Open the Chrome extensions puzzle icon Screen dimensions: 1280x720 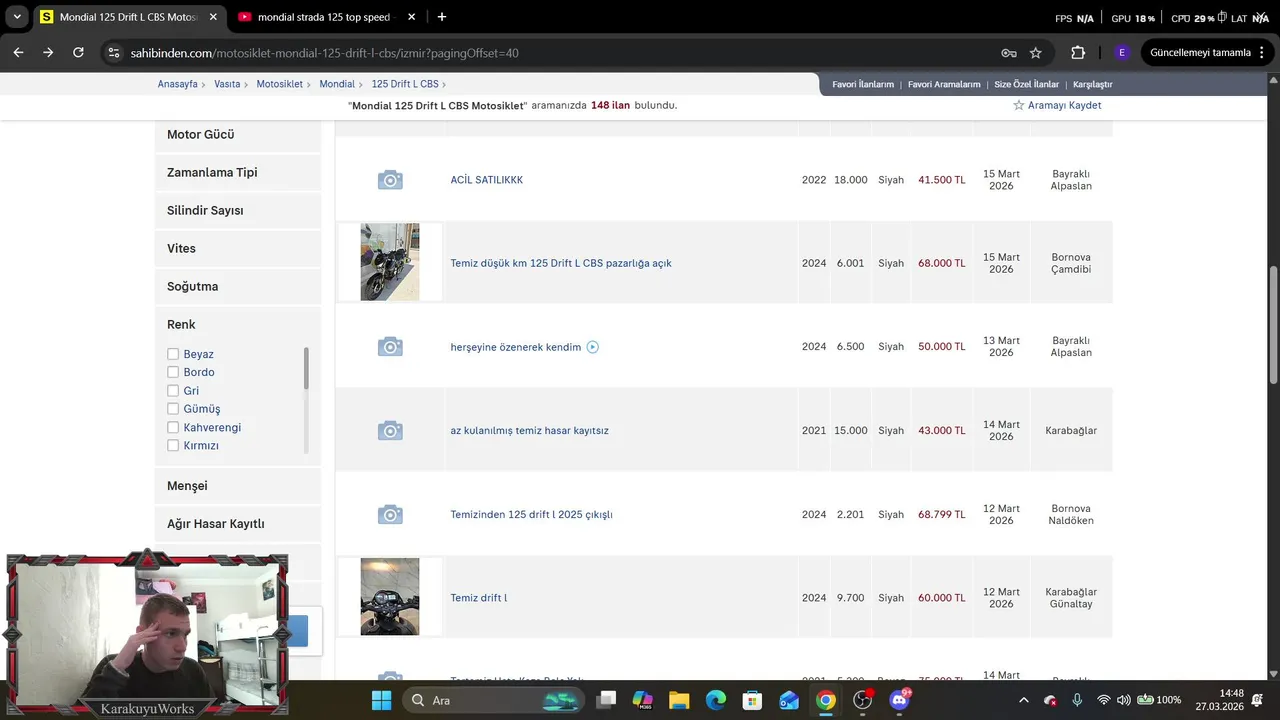pyautogui.click(x=1078, y=53)
